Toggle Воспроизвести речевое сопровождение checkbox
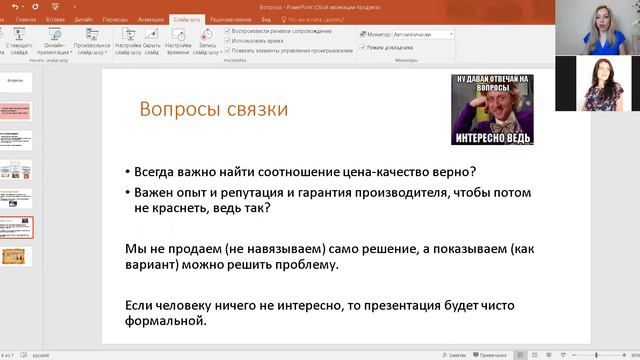 click(228, 31)
